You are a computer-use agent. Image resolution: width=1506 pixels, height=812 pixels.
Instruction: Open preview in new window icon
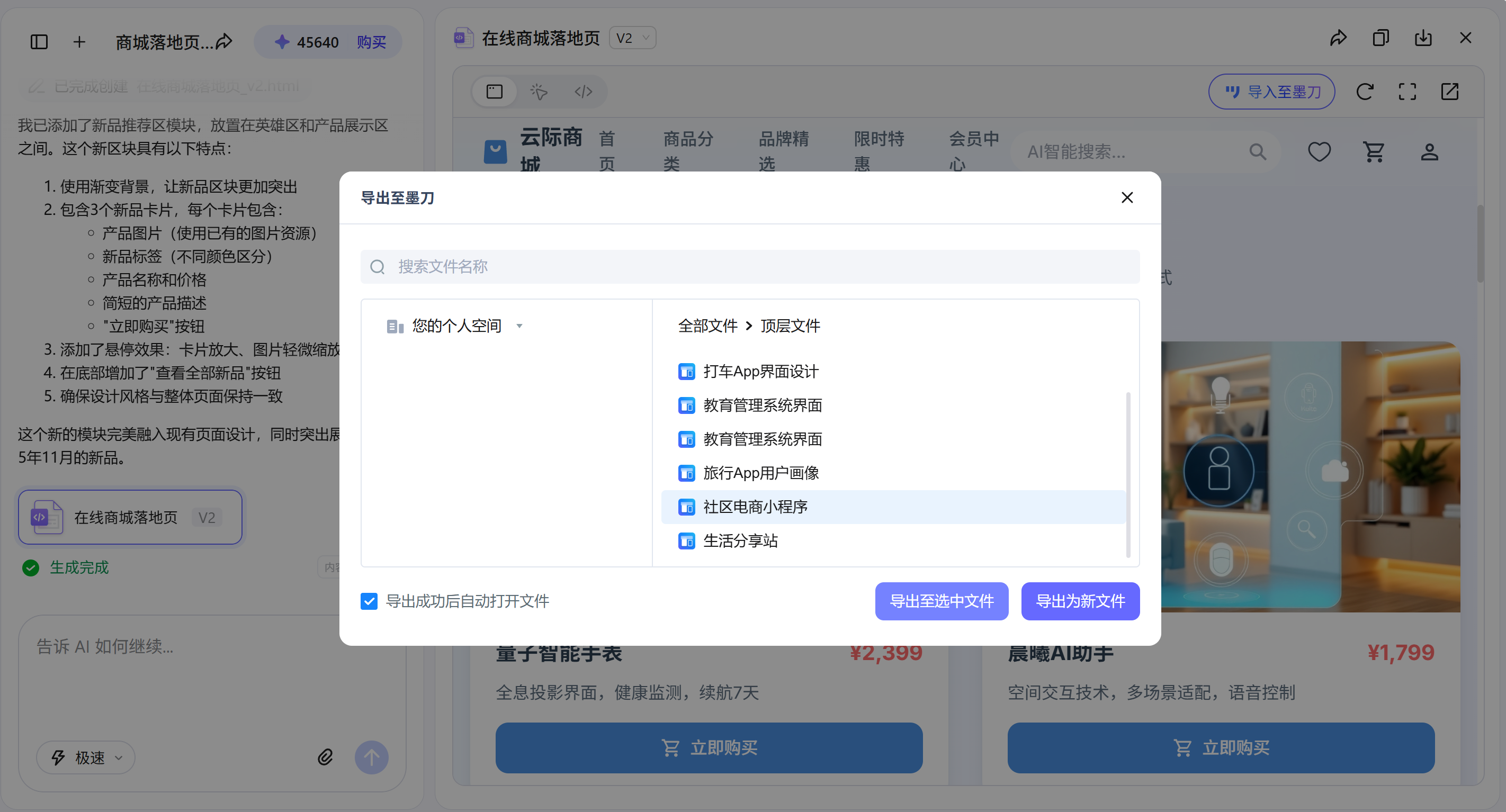pos(1450,91)
